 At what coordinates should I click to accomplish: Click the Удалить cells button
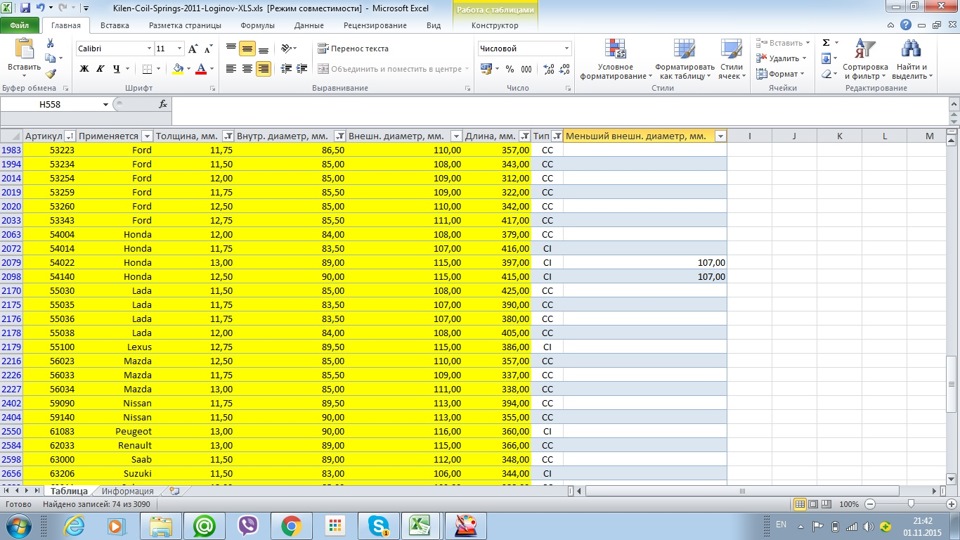tap(781, 58)
